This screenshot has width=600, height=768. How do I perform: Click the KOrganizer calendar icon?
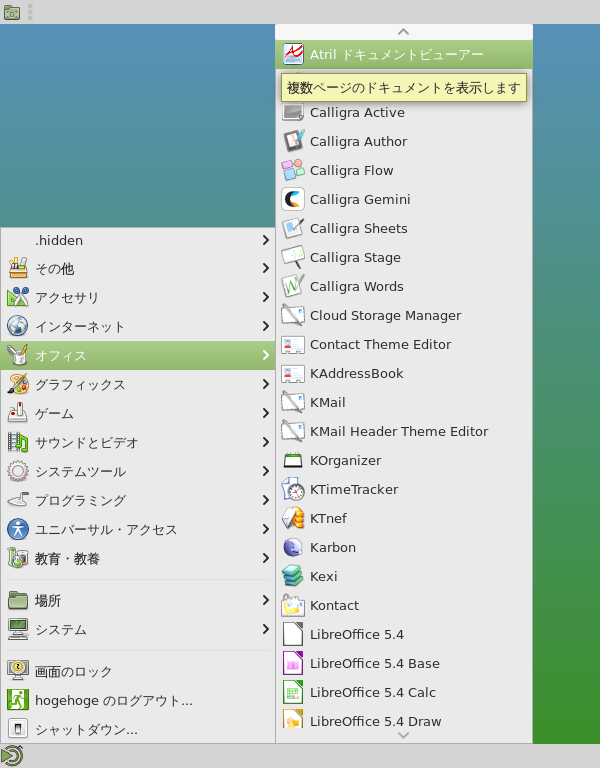[293, 460]
